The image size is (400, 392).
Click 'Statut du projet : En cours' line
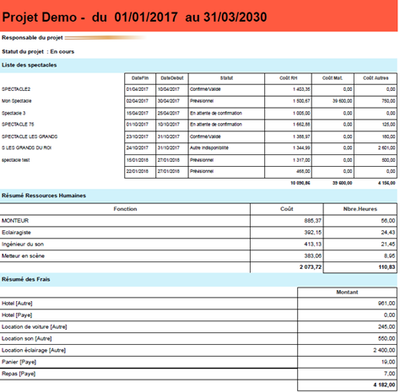(x=38, y=52)
